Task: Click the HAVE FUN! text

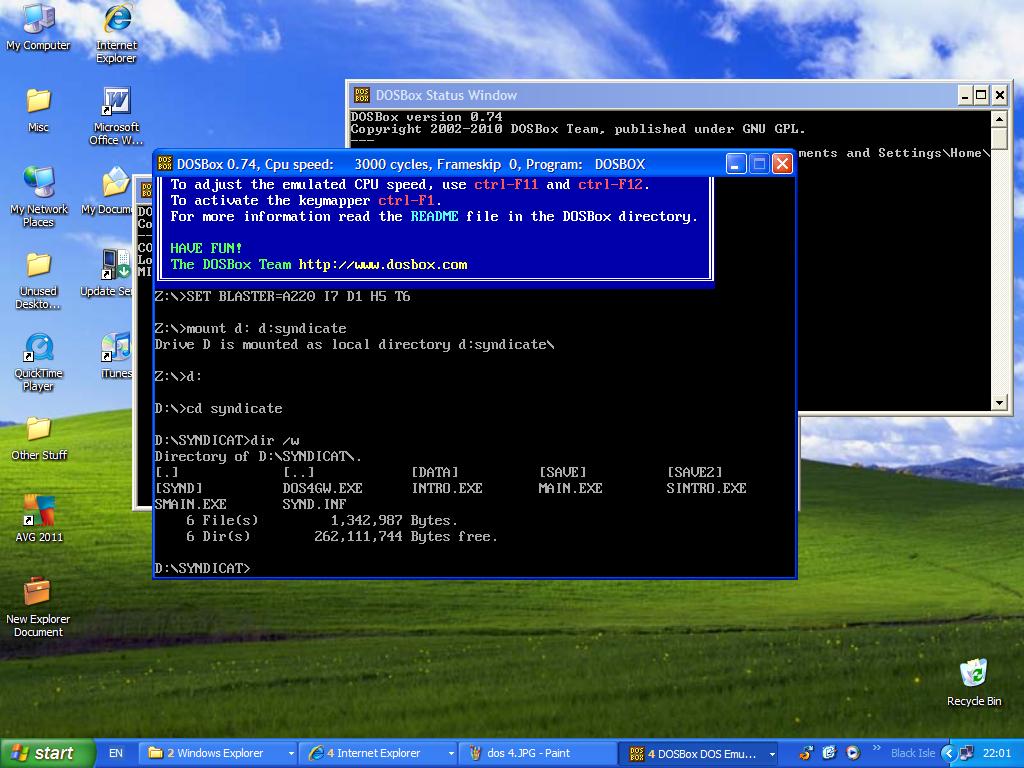Action: [206, 248]
